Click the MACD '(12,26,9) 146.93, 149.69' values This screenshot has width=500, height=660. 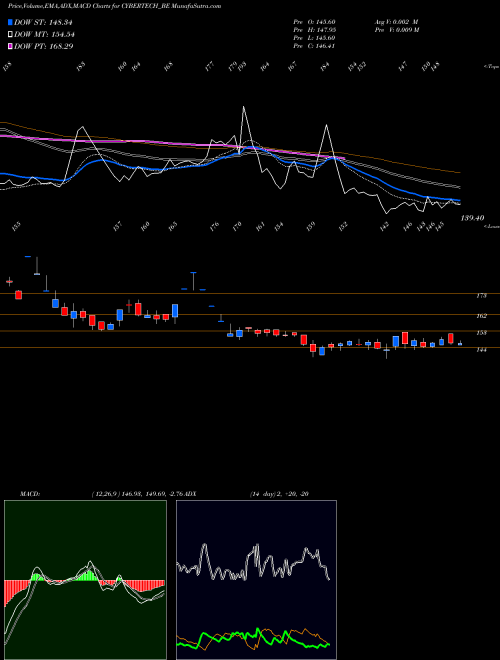pyautogui.click(x=129, y=494)
